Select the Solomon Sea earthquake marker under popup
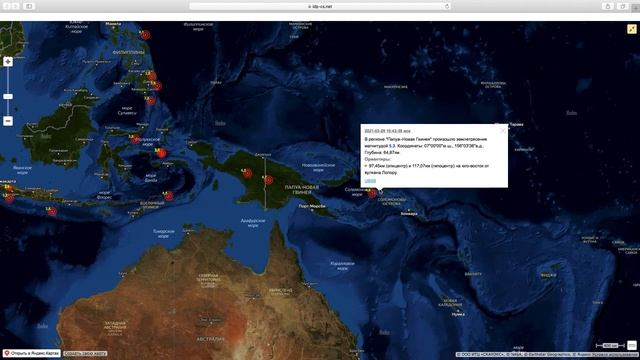640x360 pixels. click(x=372, y=193)
